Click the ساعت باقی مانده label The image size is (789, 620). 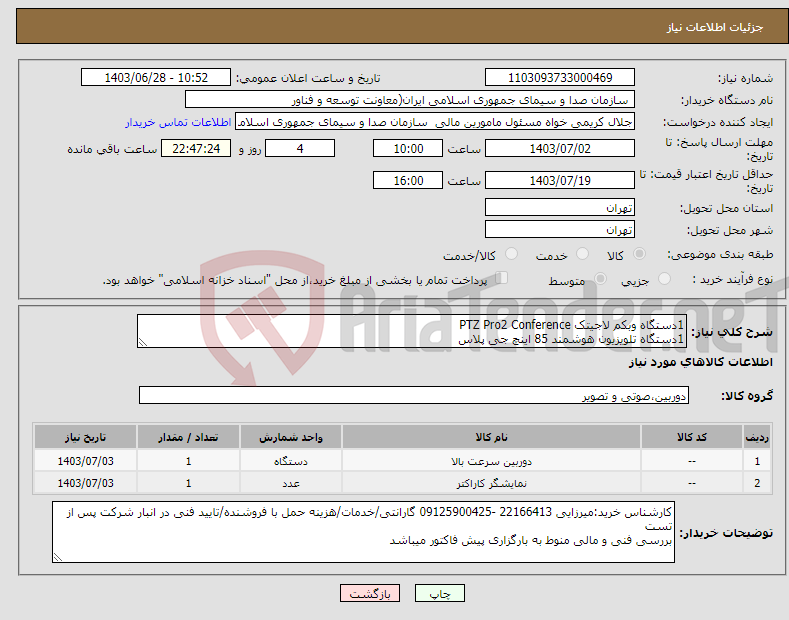click(x=112, y=149)
